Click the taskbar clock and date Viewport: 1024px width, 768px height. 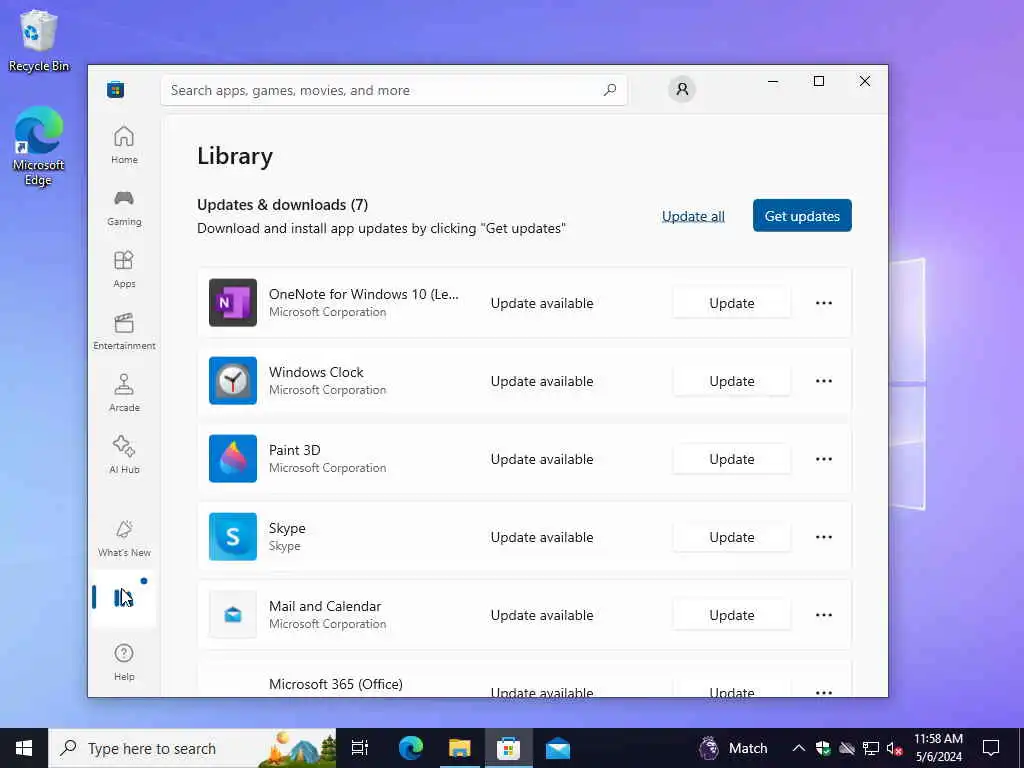tap(938, 748)
